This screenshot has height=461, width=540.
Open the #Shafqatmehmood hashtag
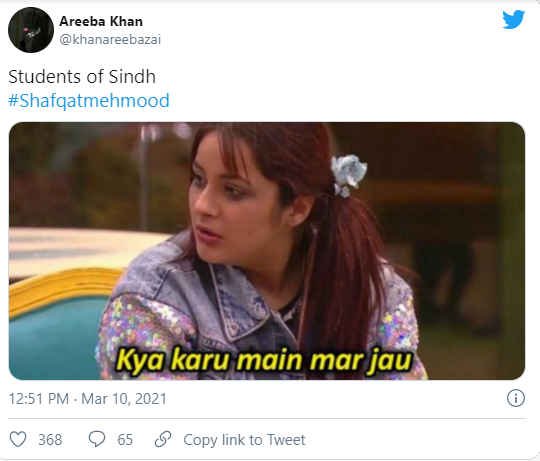click(x=89, y=101)
